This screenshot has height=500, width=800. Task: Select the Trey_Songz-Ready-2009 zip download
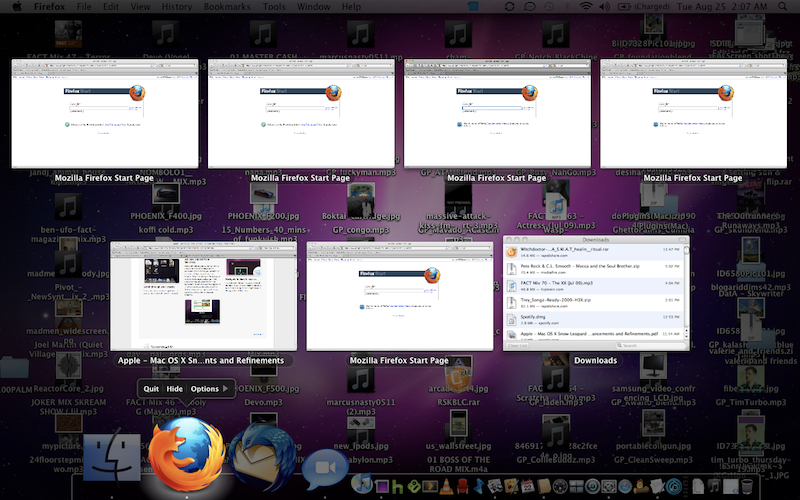coord(594,303)
